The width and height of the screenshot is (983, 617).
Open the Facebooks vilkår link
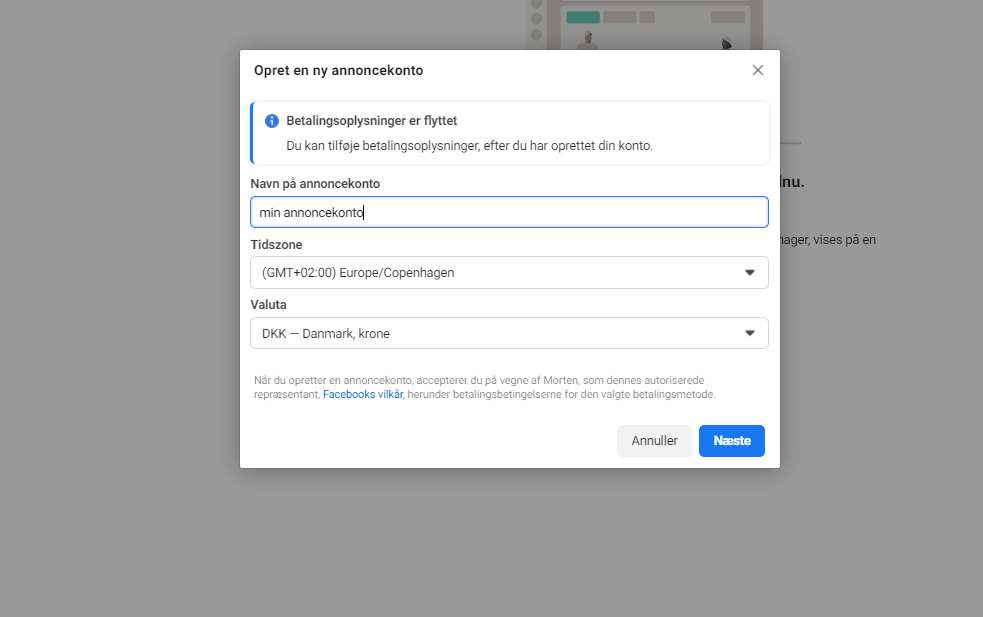coord(362,394)
